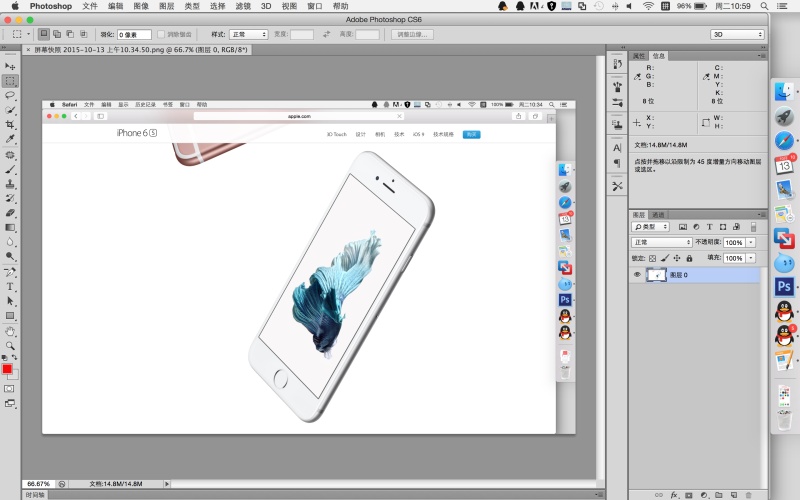Open the 窗口 menu
The width and height of the screenshot is (800, 500).
click(x=315, y=6)
